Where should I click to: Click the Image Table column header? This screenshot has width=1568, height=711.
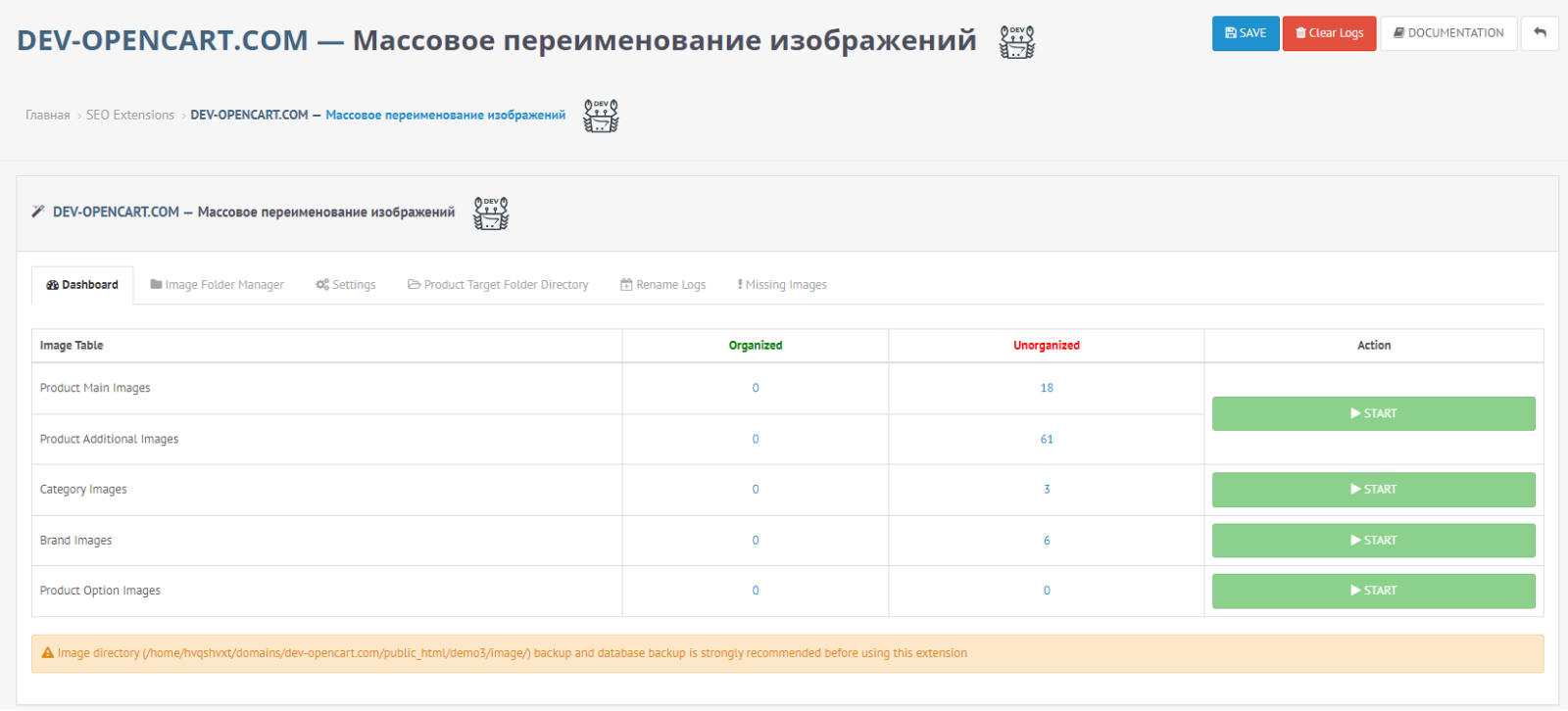72,346
